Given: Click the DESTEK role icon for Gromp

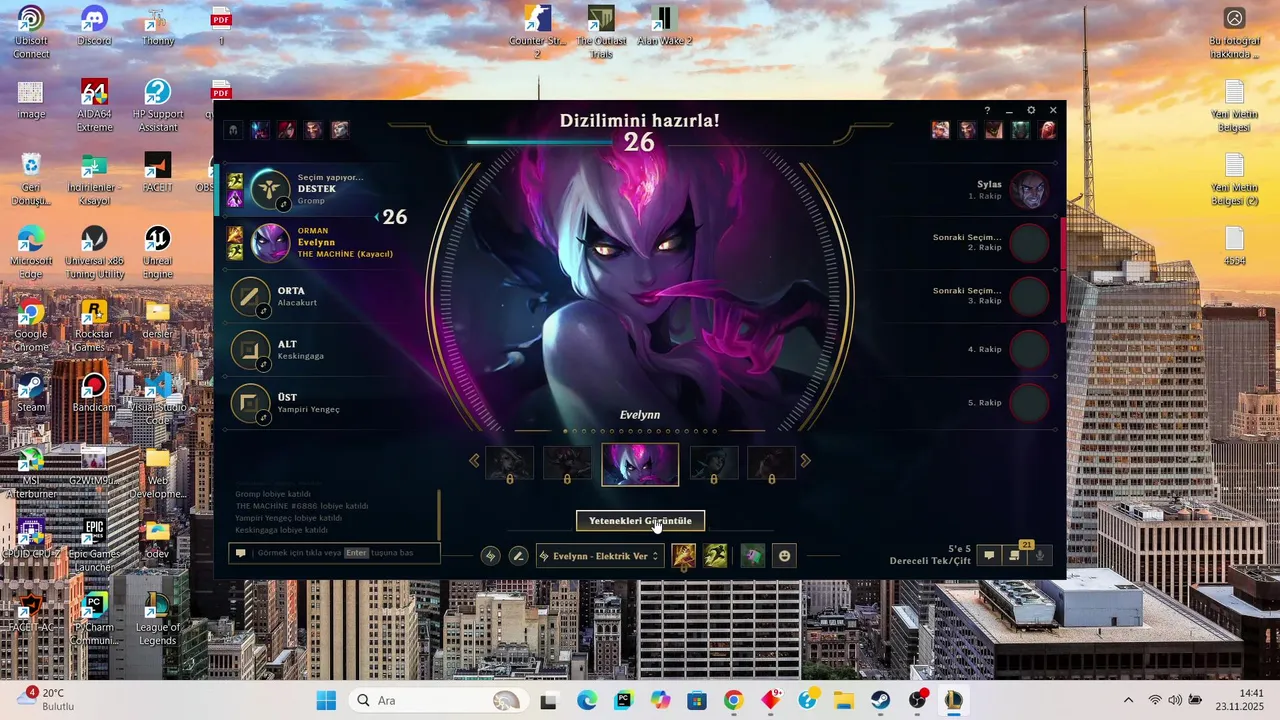Looking at the screenshot, I should pos(270,189).
